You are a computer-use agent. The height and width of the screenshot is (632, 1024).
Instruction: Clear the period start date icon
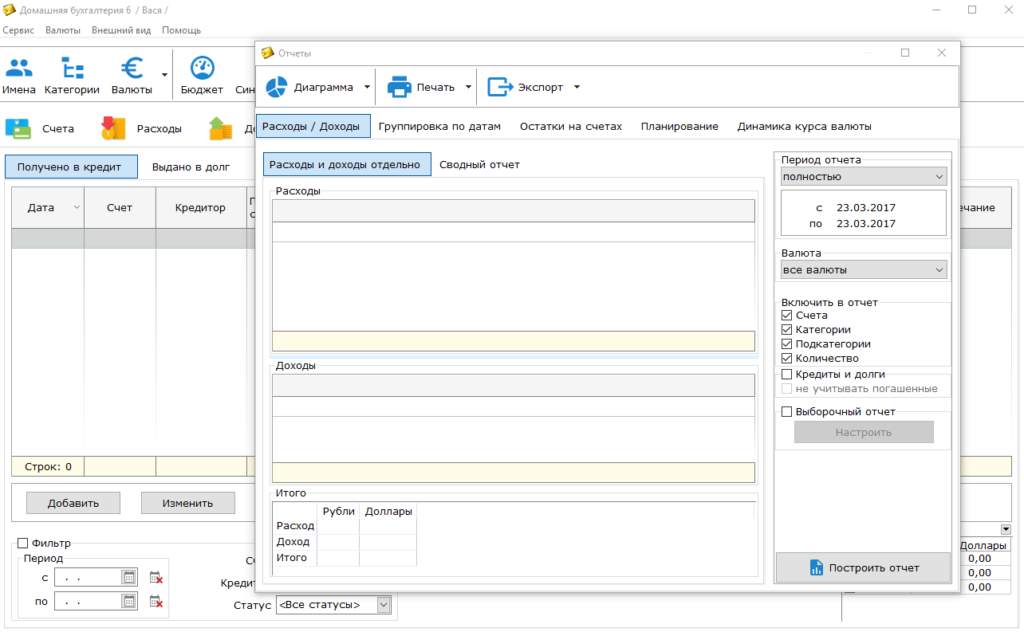tap(156, 577)
